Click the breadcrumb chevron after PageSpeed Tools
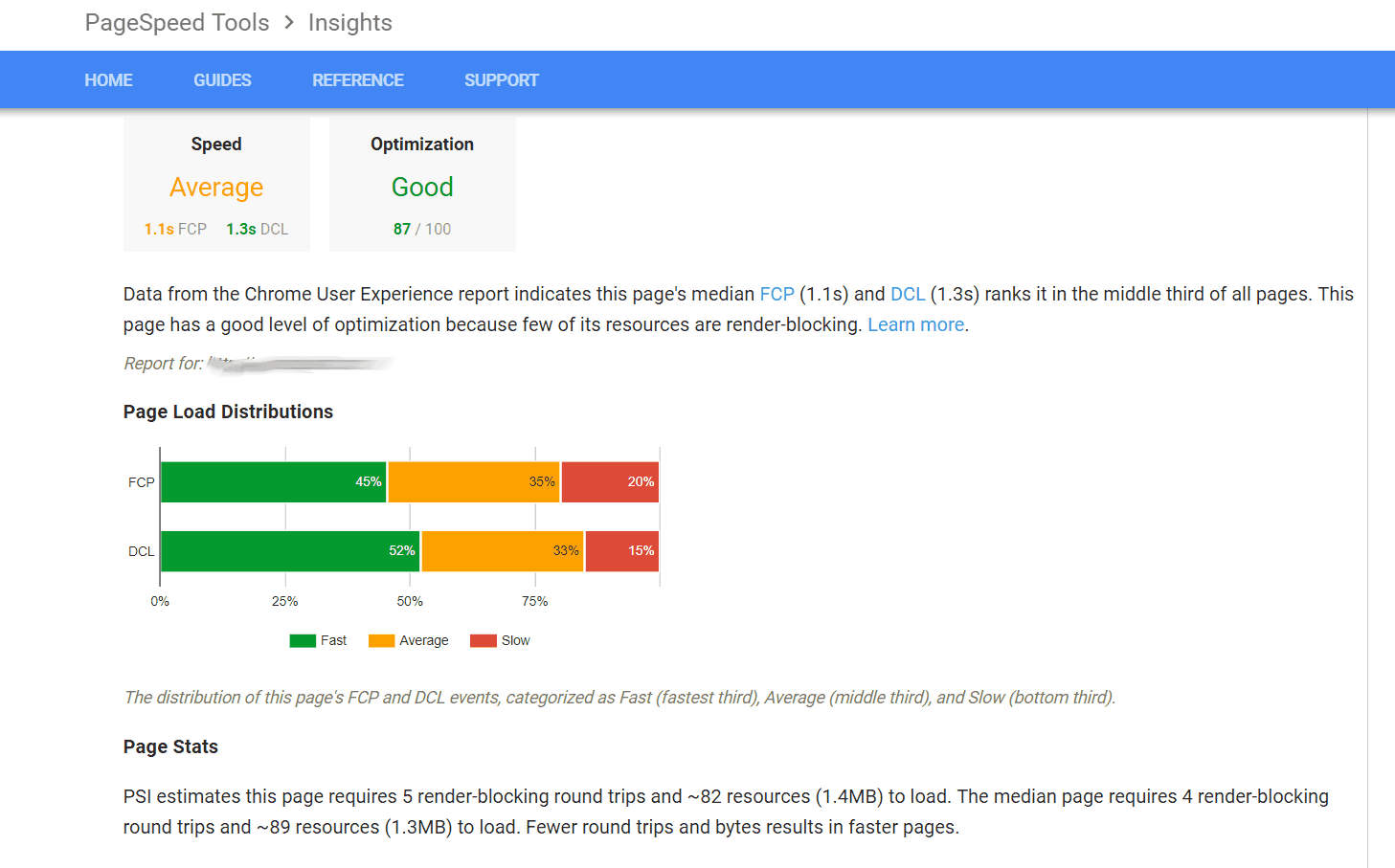1395x868 pixels. (x=289, y=22)
